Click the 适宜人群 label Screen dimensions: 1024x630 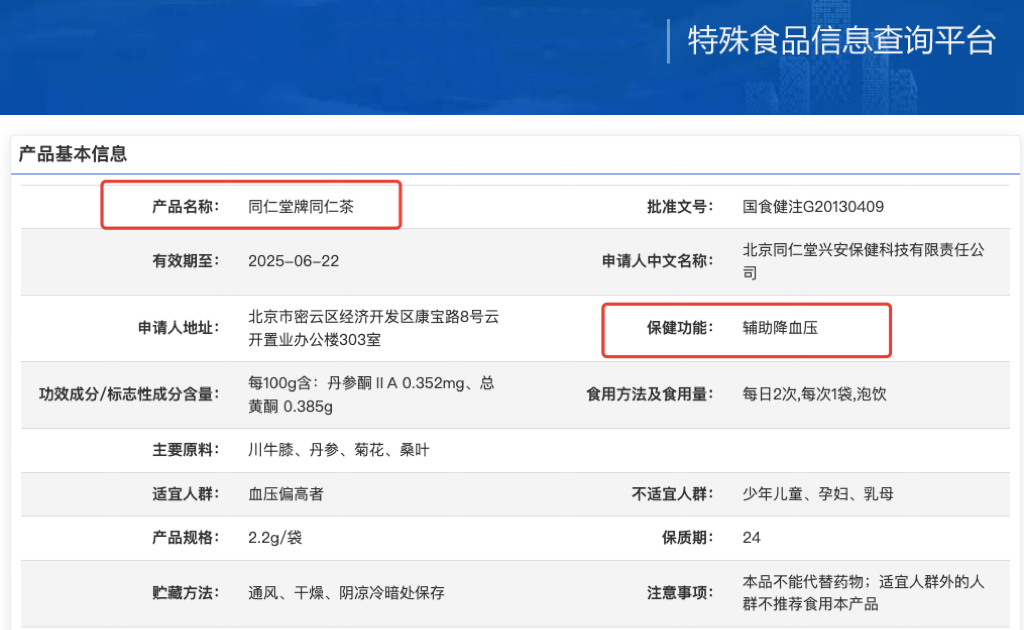coord(185,494)
